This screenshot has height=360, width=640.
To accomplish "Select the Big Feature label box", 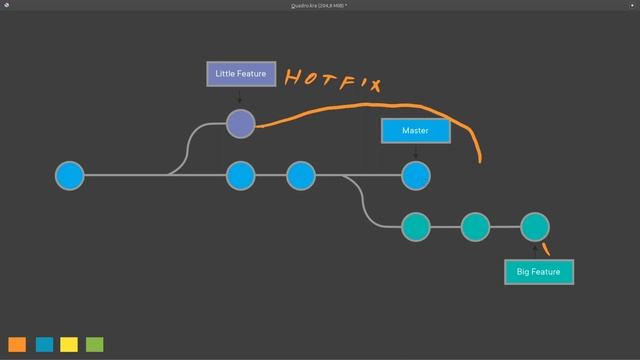I will click(539, 272).
